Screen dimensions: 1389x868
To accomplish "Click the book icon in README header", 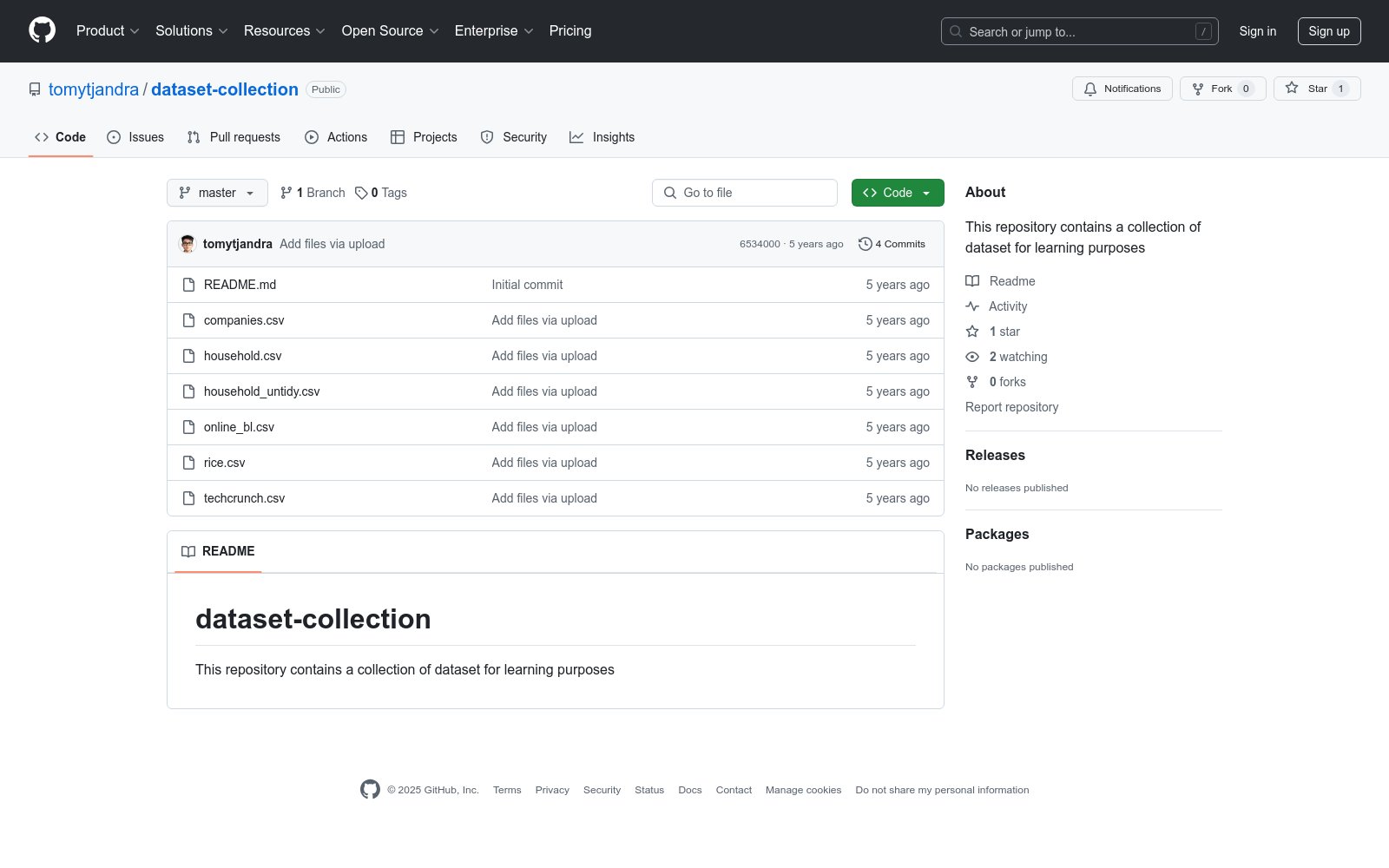I will (x=188, y=551).
